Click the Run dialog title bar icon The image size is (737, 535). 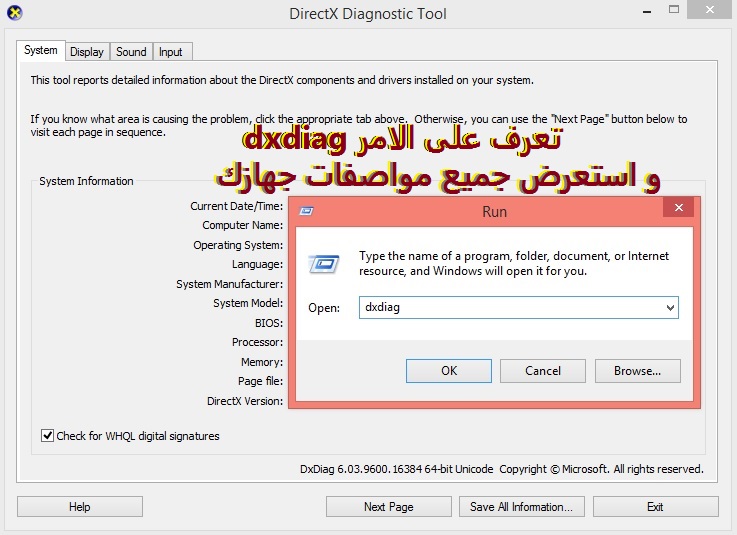(306, 212)
